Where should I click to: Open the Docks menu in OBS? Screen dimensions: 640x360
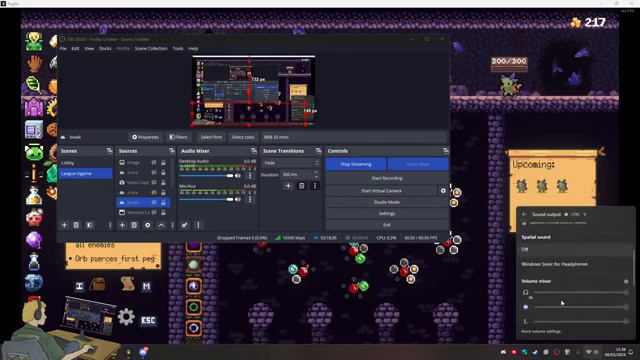point(105,49)
